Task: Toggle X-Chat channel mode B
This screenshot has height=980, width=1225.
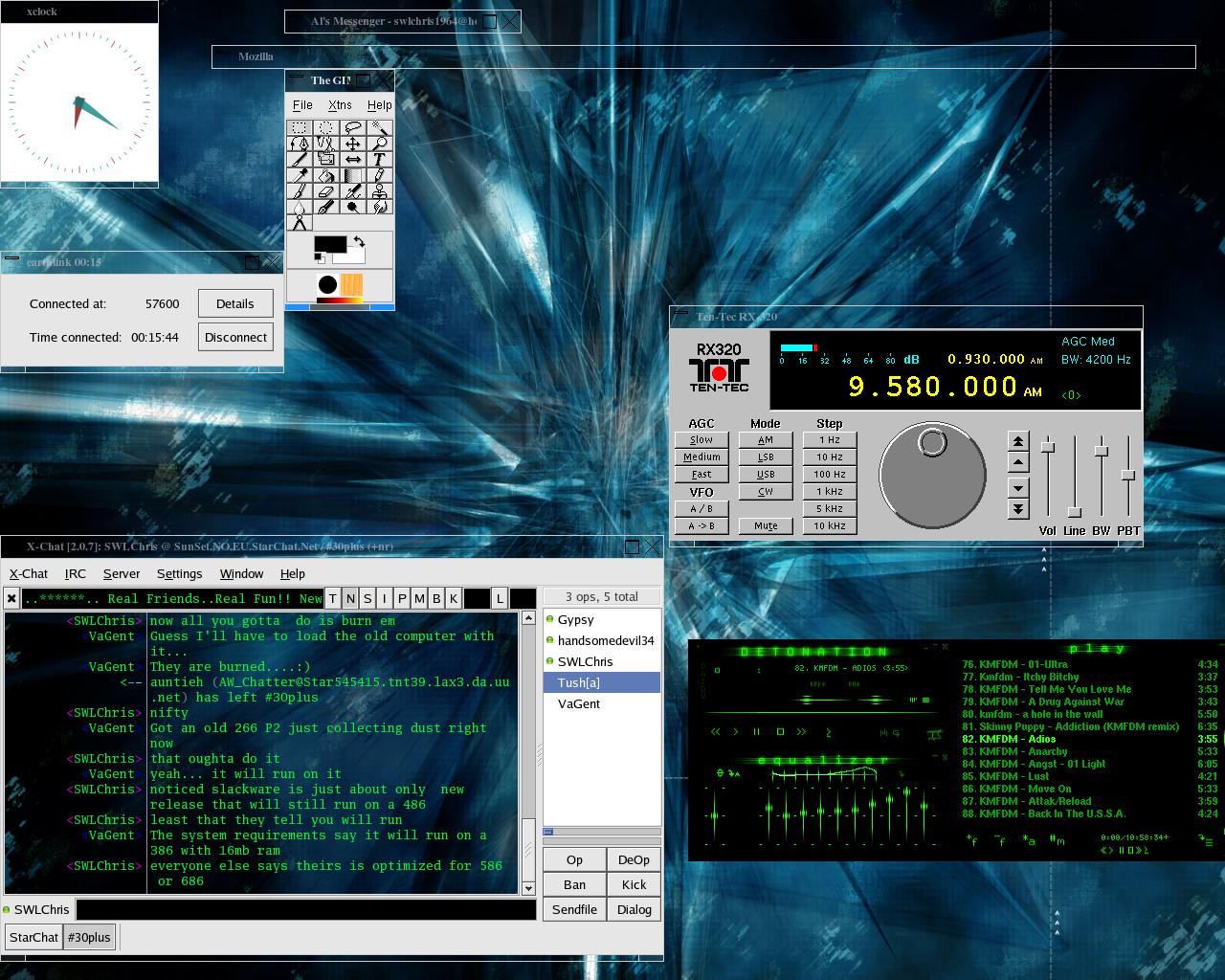Action: [x=436, y=598]
